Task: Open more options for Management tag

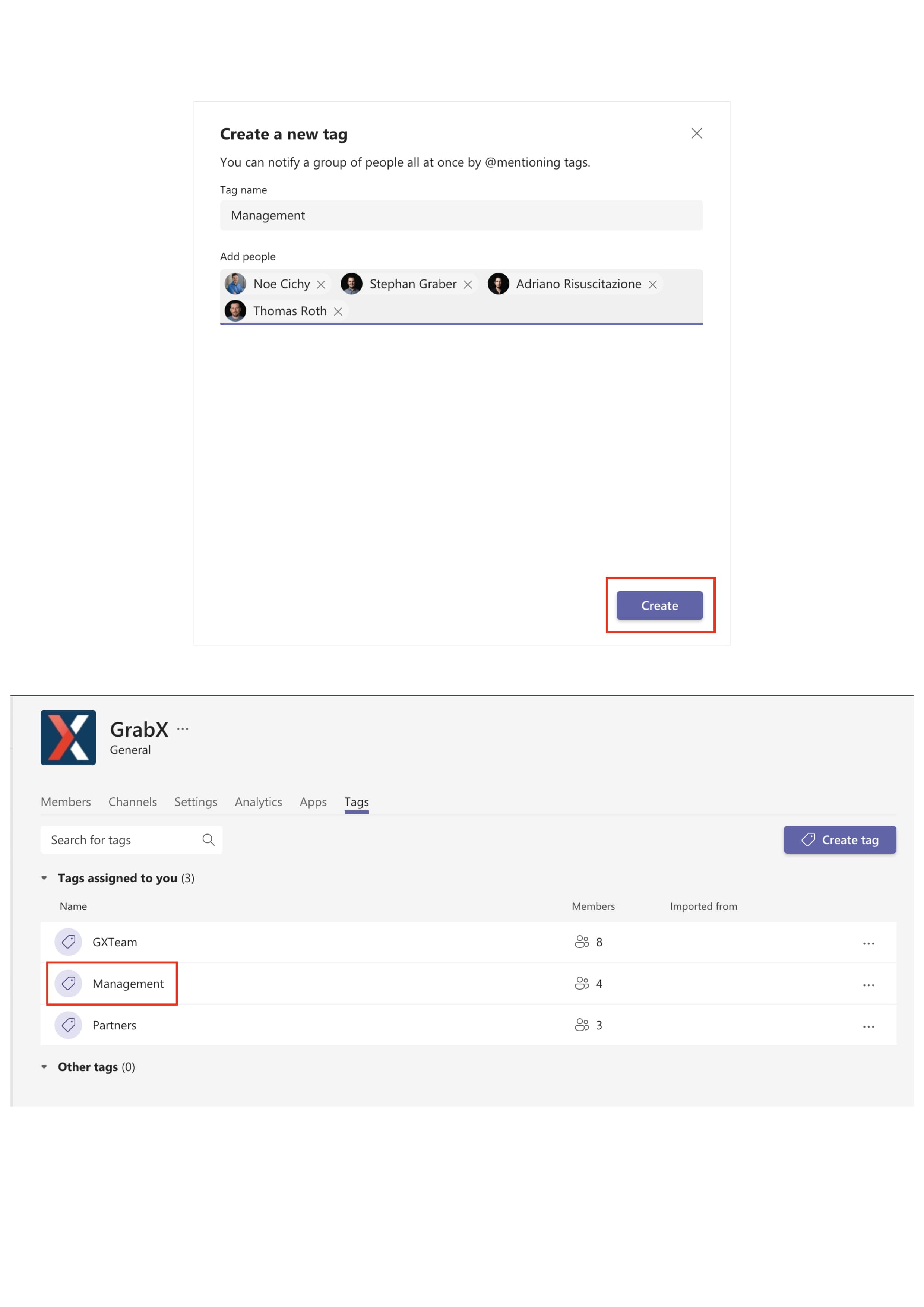Action: point(868,985)
